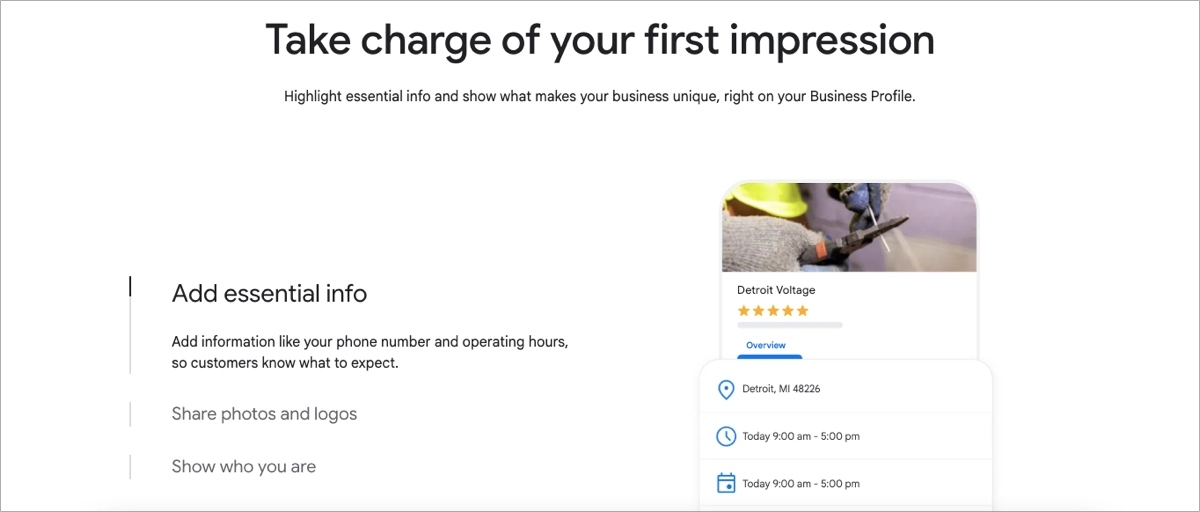Collapse the Add essential info section
Screen dimensions: 1200x512
[269, 293]
